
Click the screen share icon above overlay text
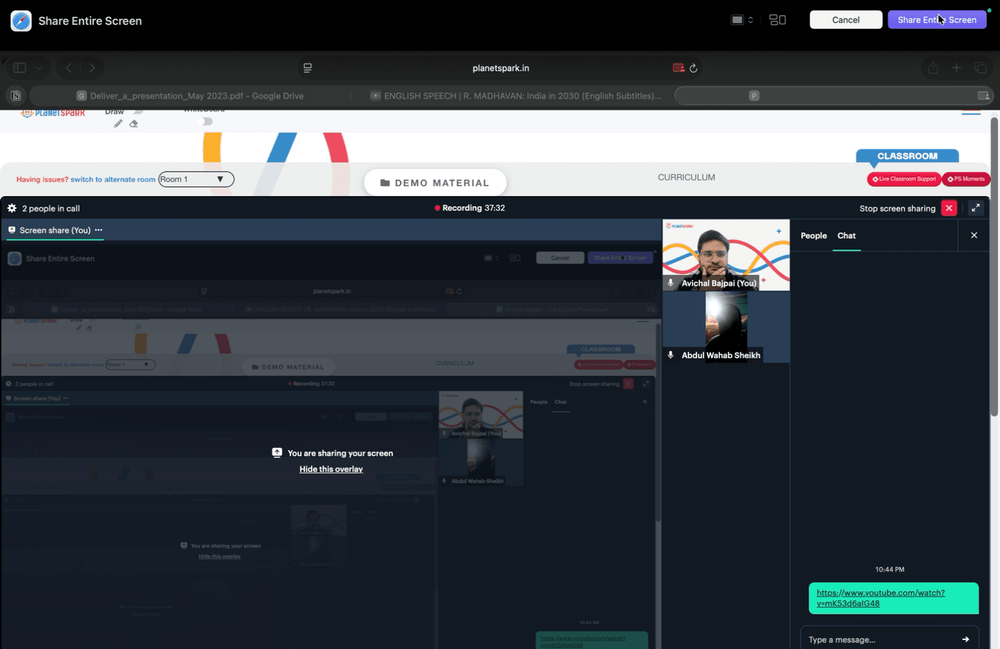(277, 452)
